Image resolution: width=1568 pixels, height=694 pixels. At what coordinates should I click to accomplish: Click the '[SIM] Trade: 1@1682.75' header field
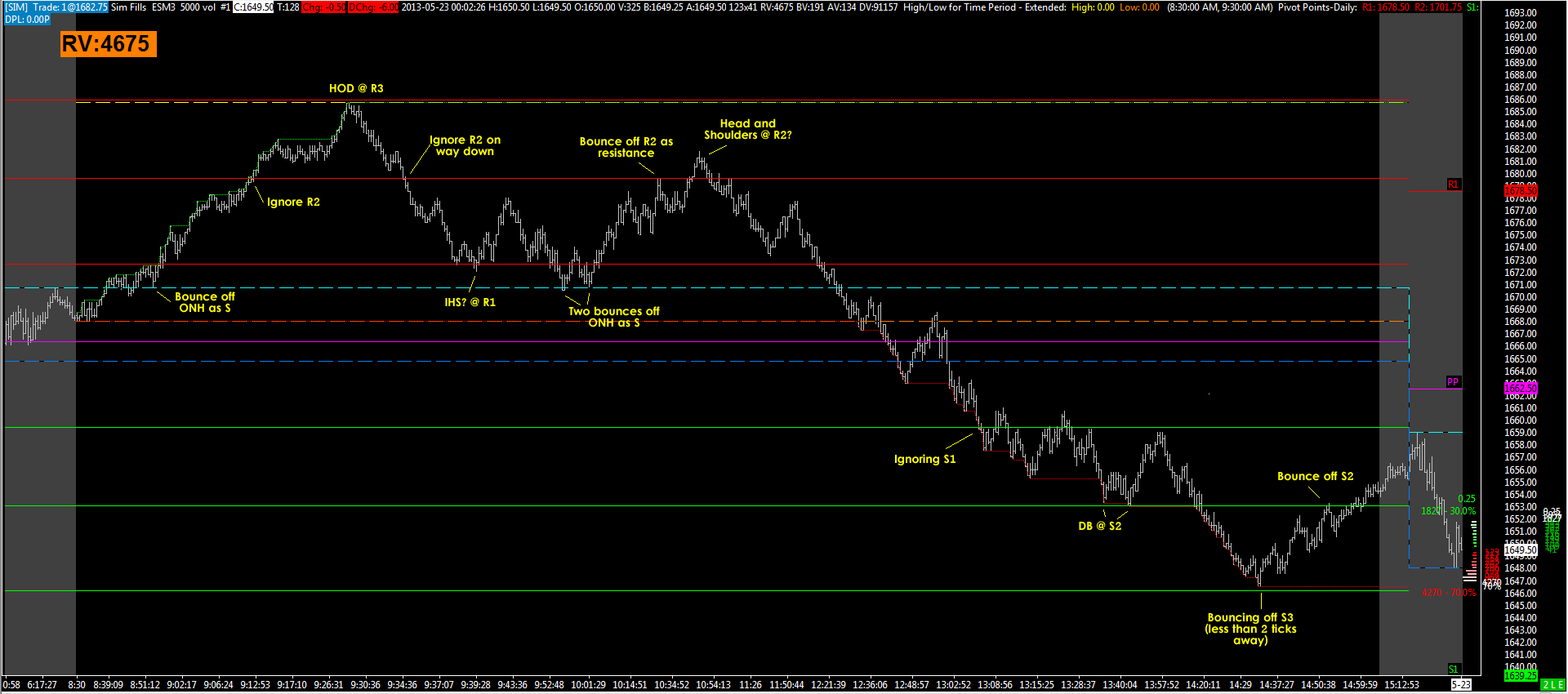click(x=56, y=7)
